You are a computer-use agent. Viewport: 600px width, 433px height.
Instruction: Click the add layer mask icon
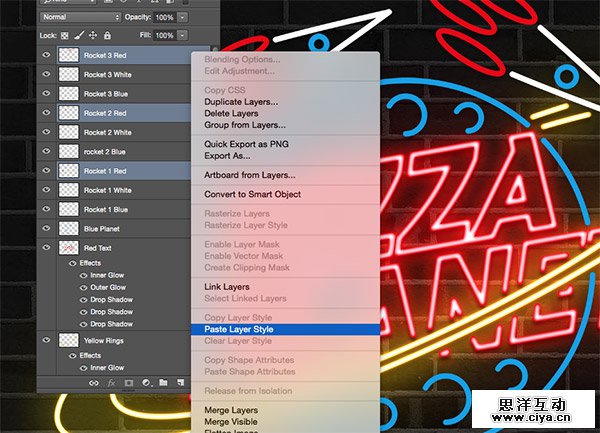tap(128, 381)
